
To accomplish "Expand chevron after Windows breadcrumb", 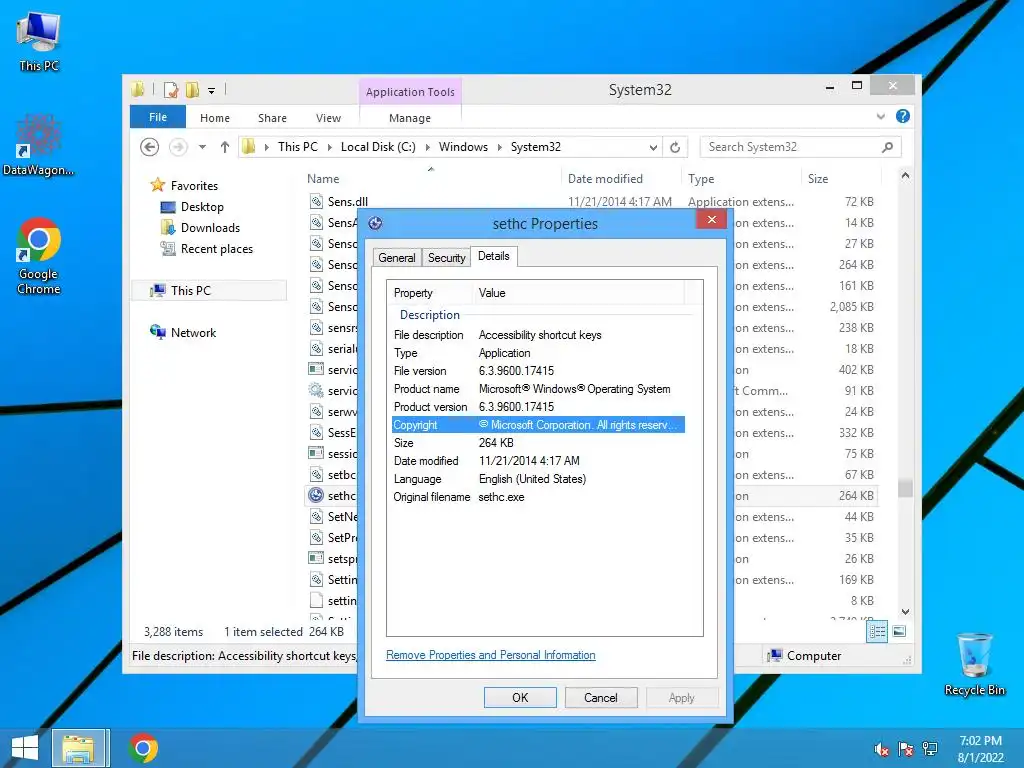I will (500, 148).
